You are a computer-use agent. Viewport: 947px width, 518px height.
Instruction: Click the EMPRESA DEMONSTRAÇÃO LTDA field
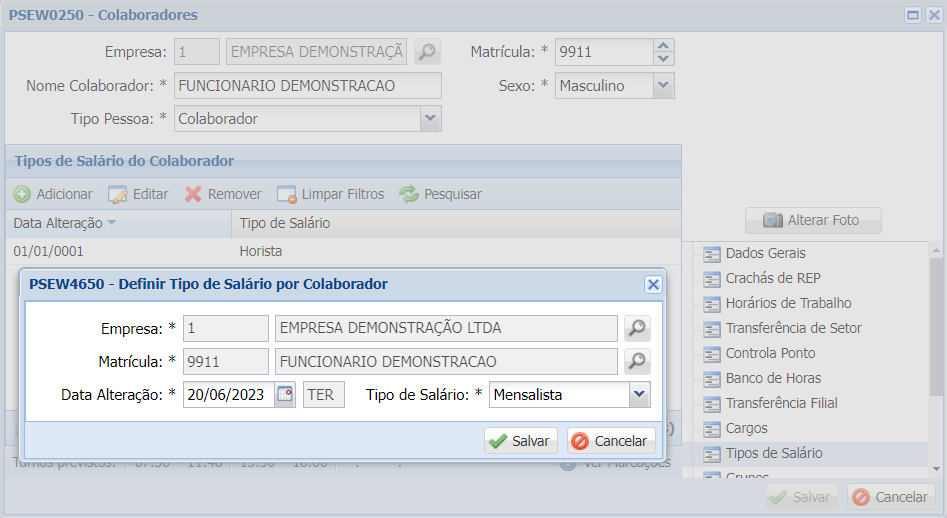[x=446, y=328]
